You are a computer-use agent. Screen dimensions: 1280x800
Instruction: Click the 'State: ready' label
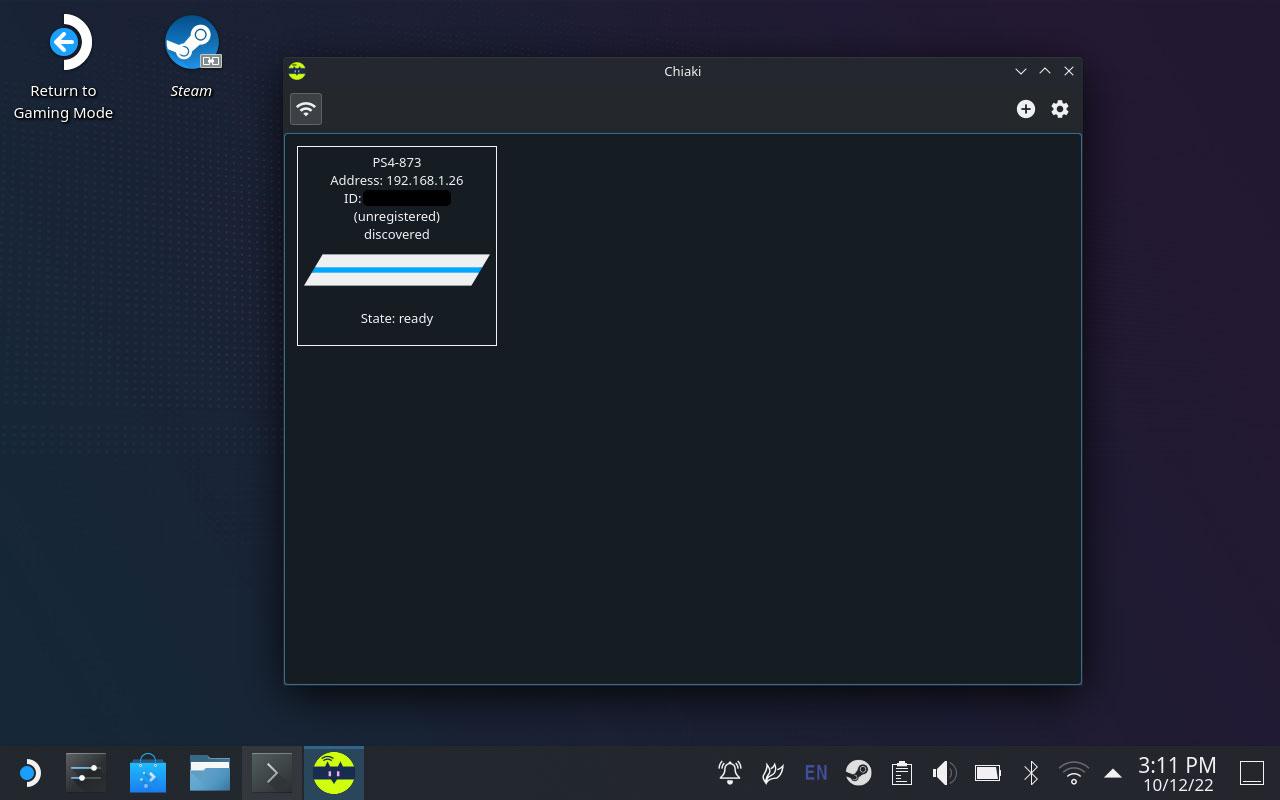(x=397, y=318)
